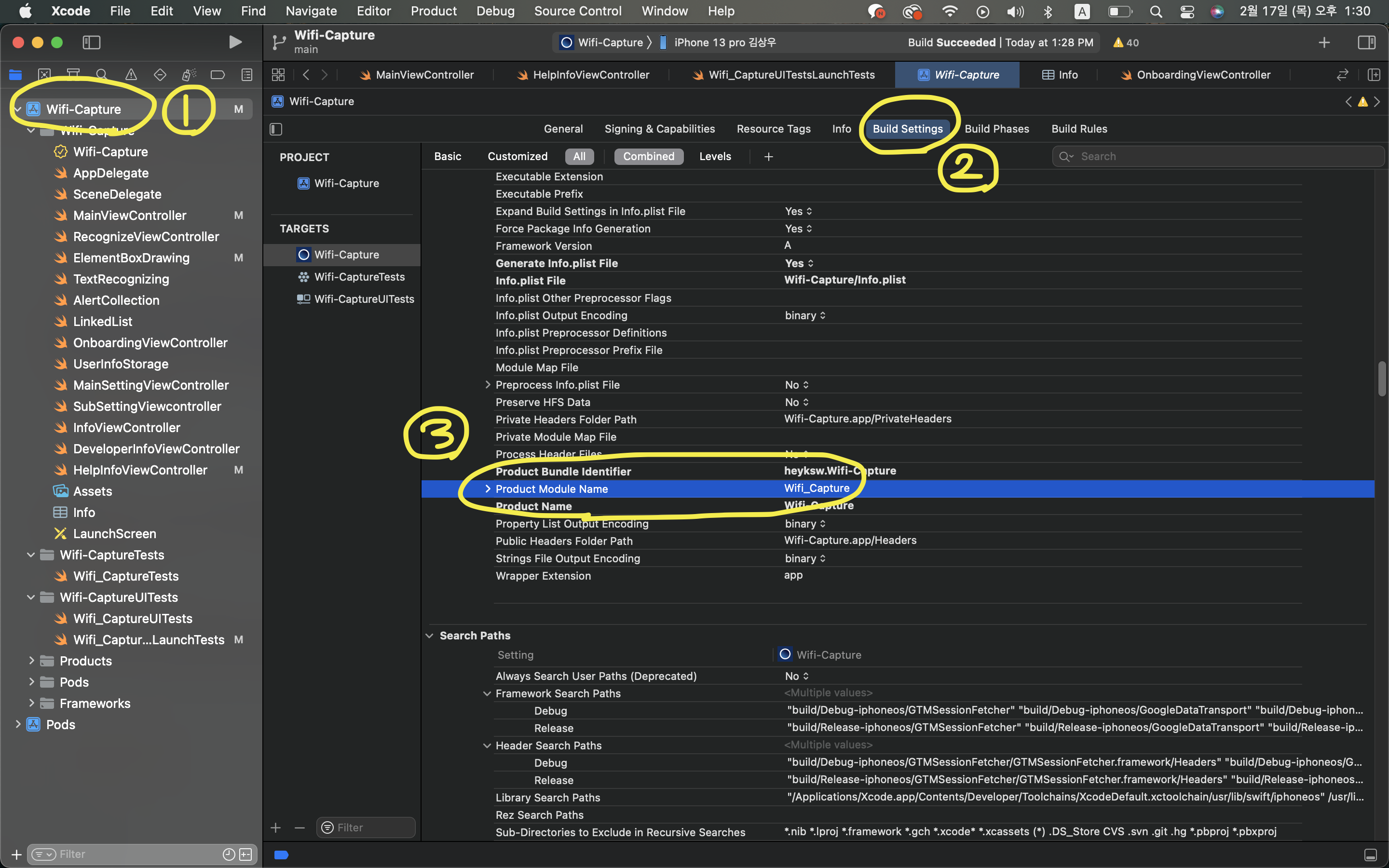The image size is (1389, 868).
Task: Open the Source Control navigator icon
Action: (x=44, y=75)
